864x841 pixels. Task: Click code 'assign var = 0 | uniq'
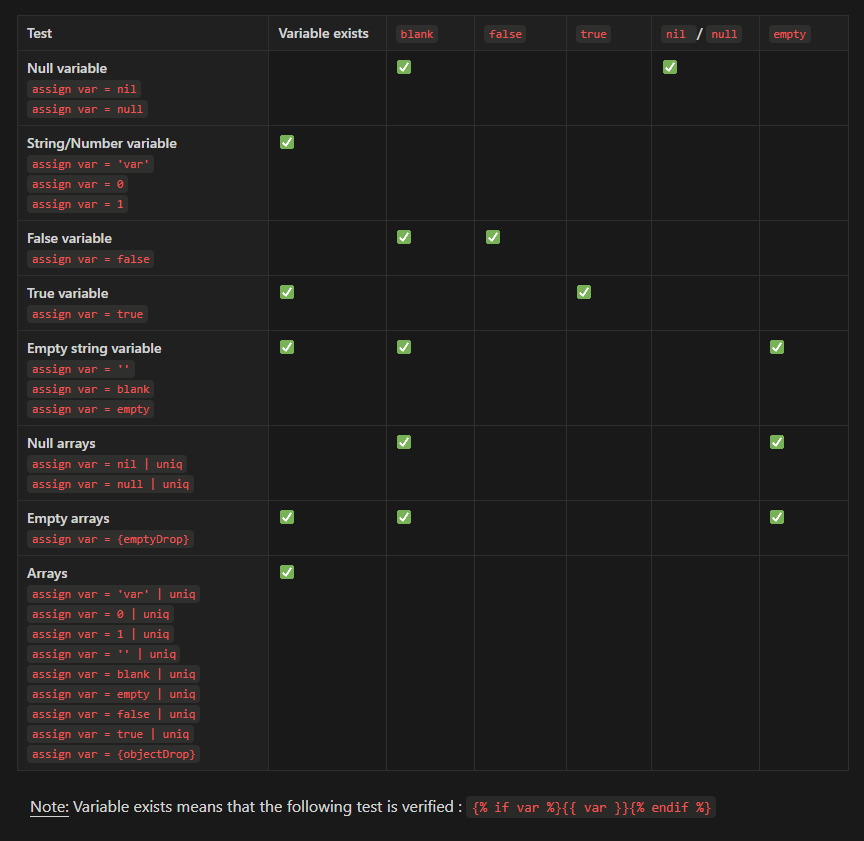tap(100, 614)
